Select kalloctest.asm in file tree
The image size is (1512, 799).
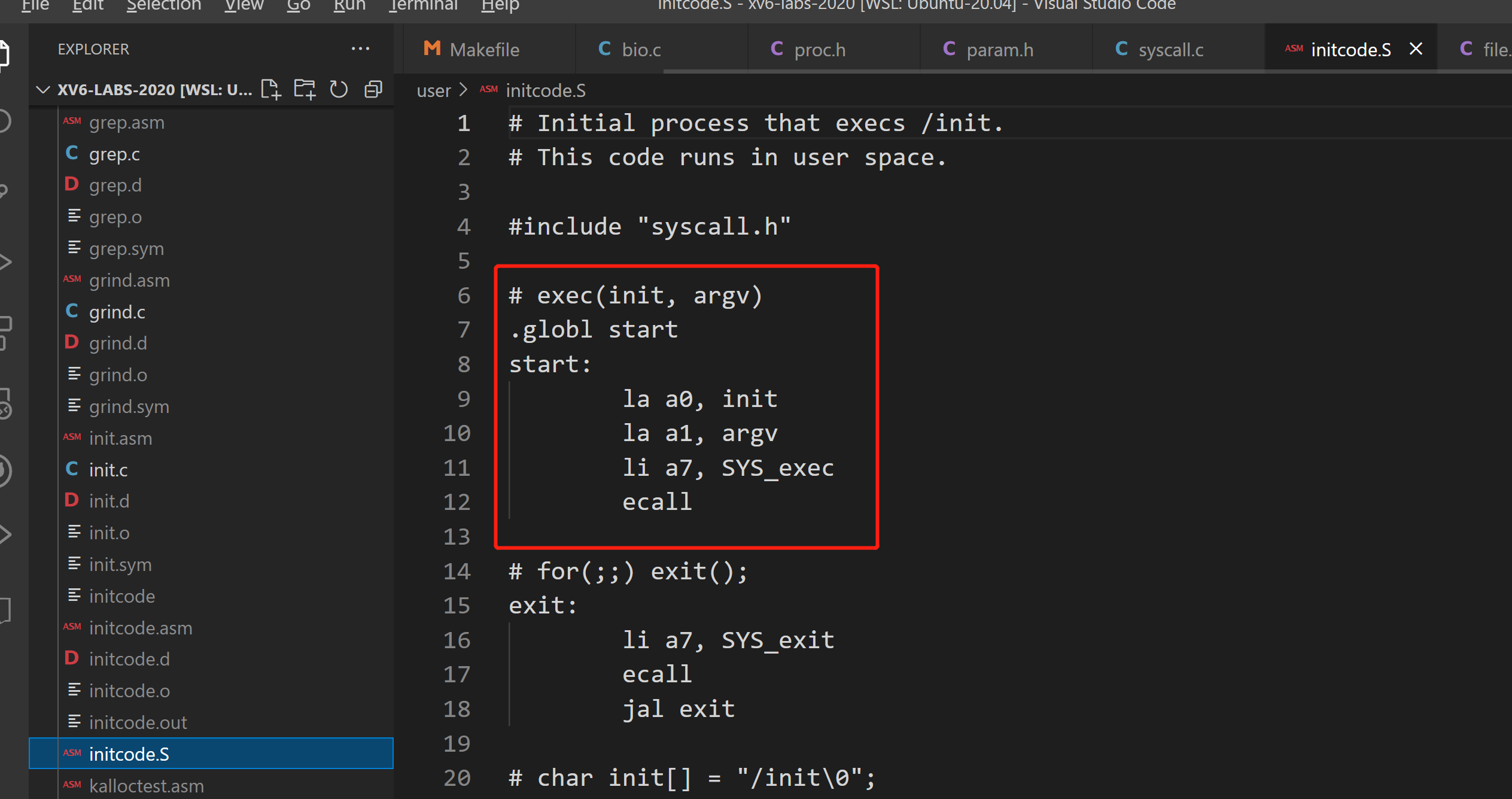pos(147,786)
